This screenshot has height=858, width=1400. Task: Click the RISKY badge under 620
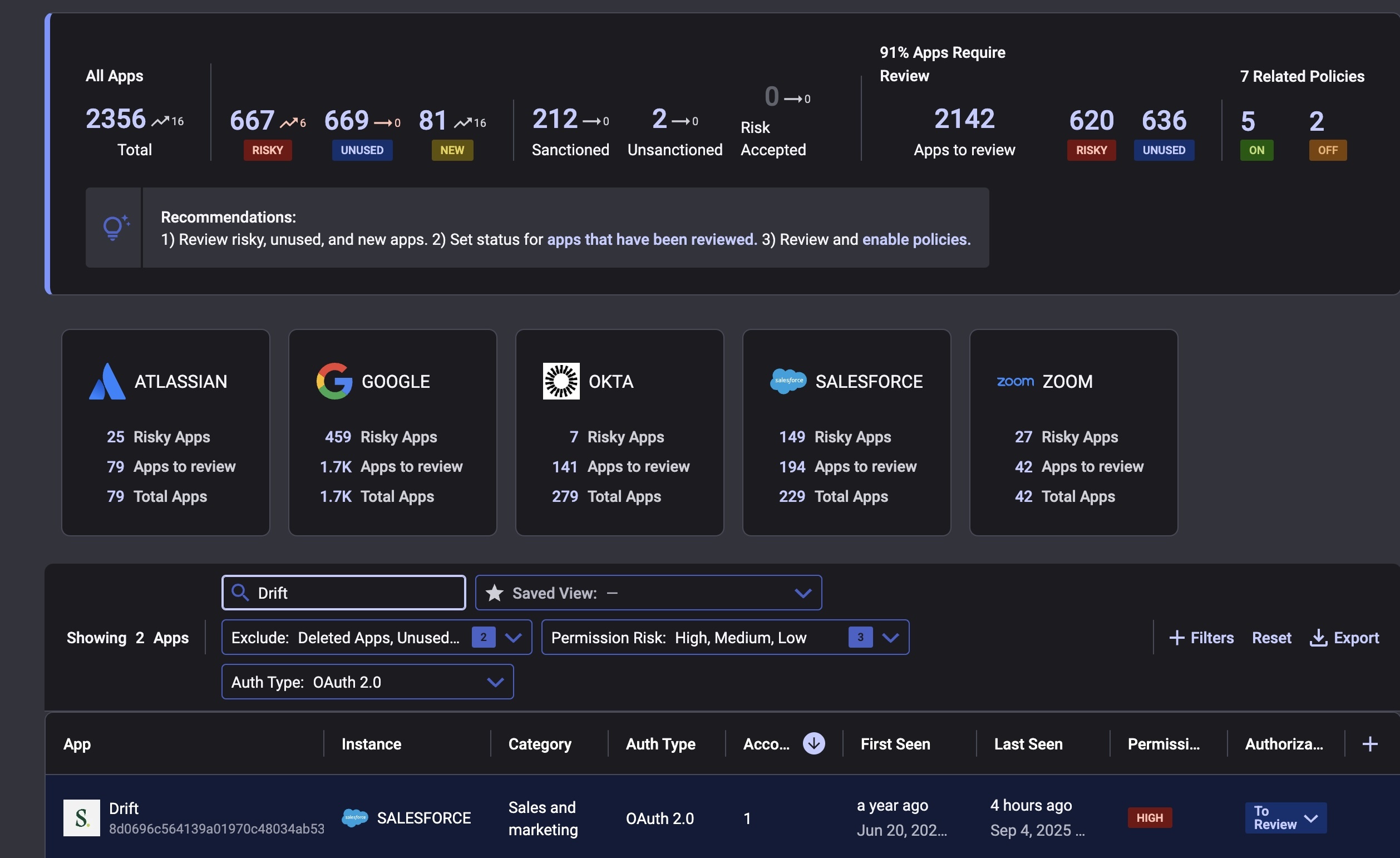1091,150
